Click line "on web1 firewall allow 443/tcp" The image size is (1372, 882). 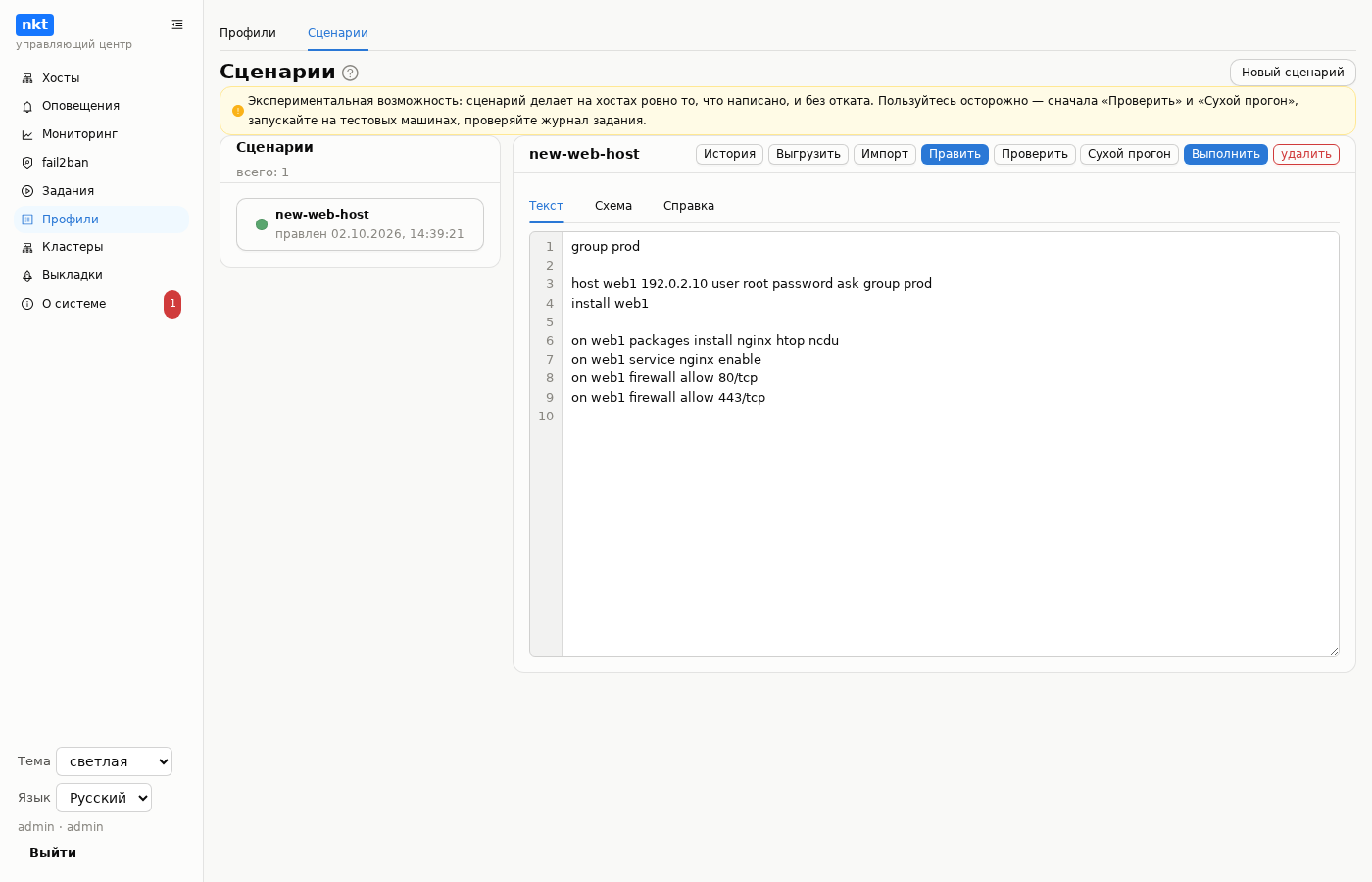pos(668,398)
